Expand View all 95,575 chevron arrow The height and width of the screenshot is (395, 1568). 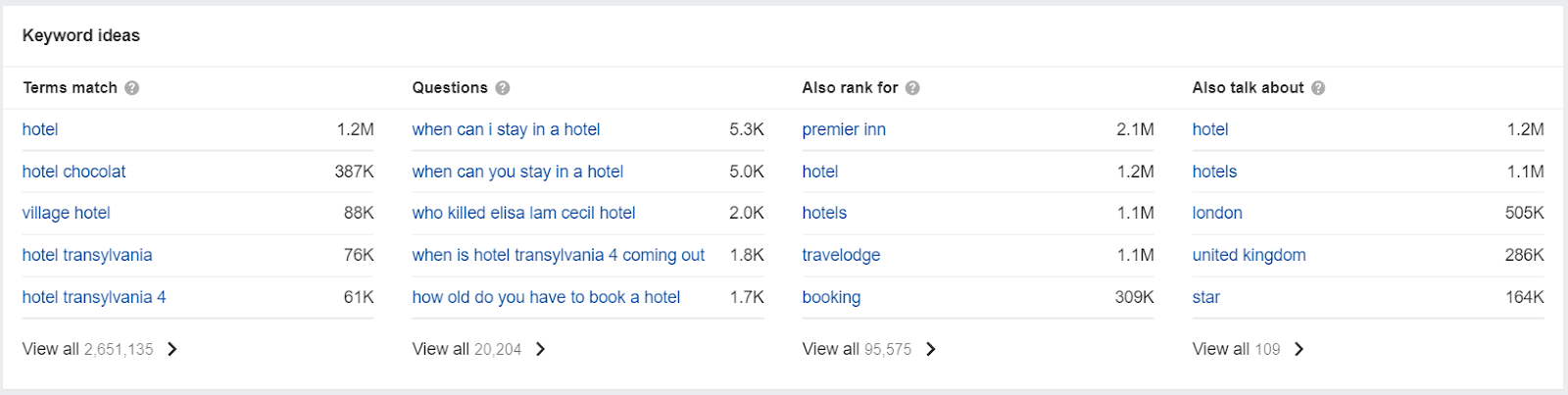pyautogui.click(x=931, y=349)
